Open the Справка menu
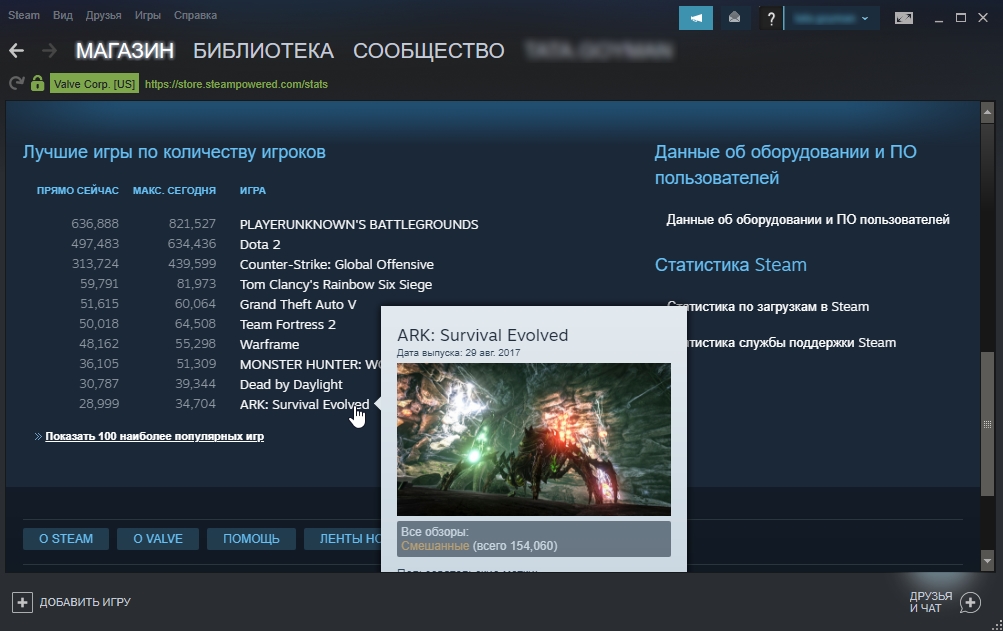The image size is (1003, 631). click(195, 15)
